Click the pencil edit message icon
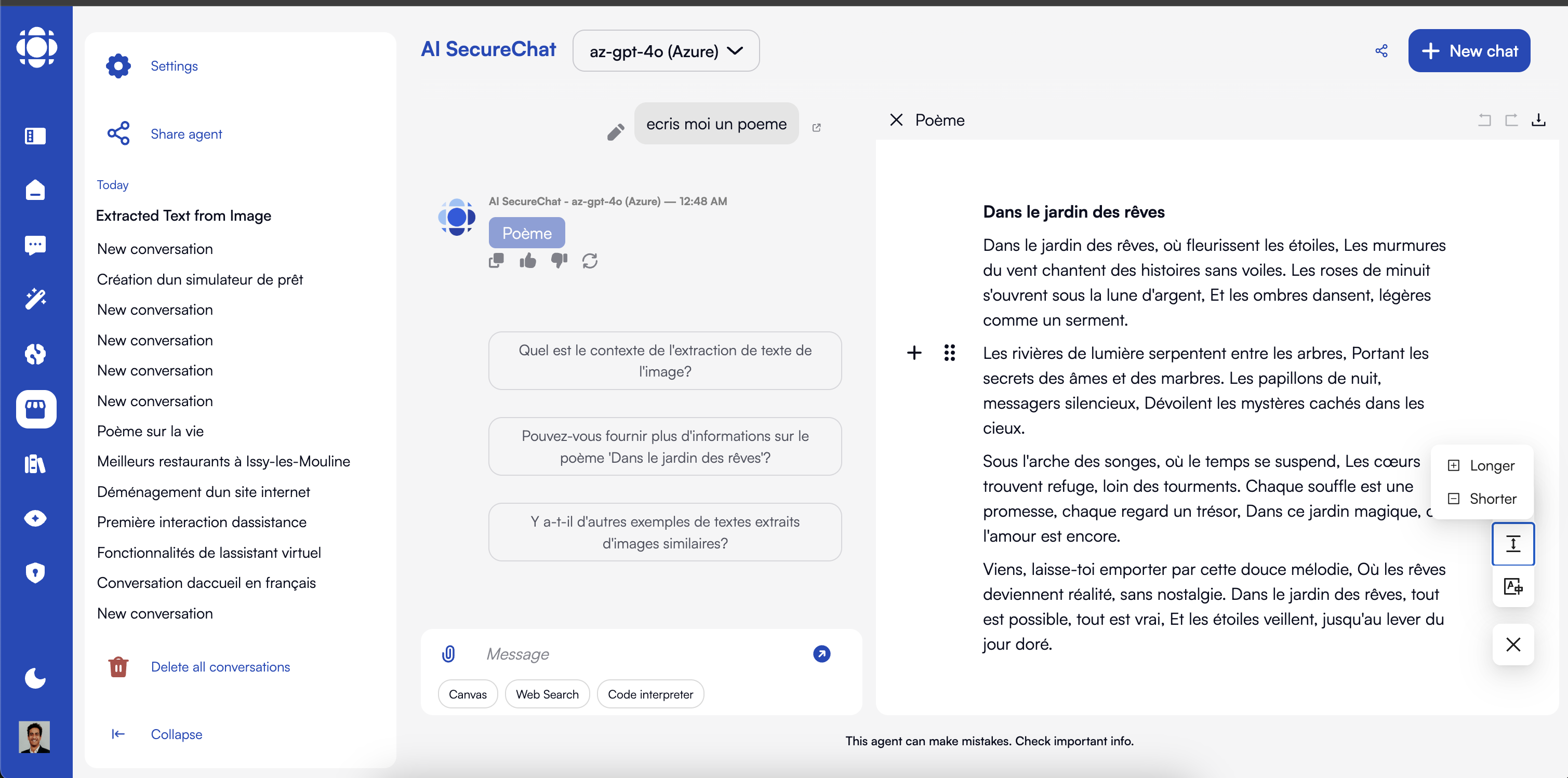Screen dimensions: 1568x778 tap(615, 131)
